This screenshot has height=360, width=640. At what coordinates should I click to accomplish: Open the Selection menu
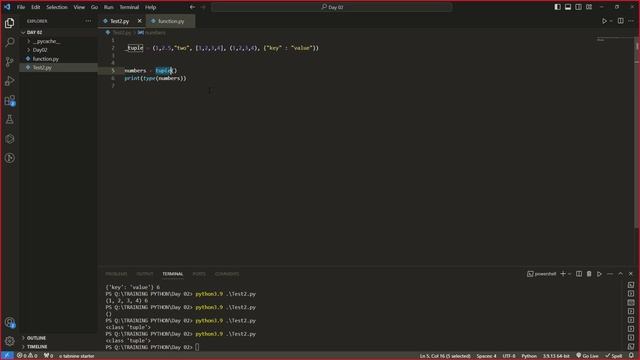click(57, 7)
